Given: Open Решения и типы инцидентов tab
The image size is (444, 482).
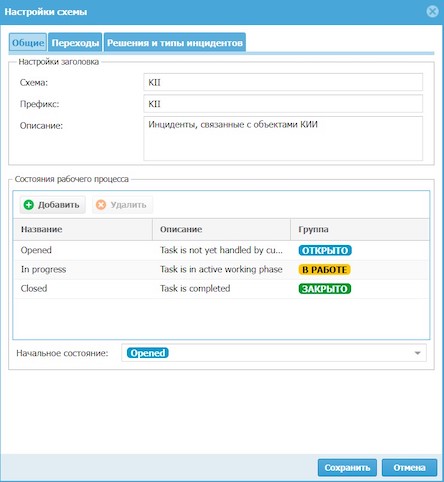Looking at the screenshot, I should coord(175,43).
